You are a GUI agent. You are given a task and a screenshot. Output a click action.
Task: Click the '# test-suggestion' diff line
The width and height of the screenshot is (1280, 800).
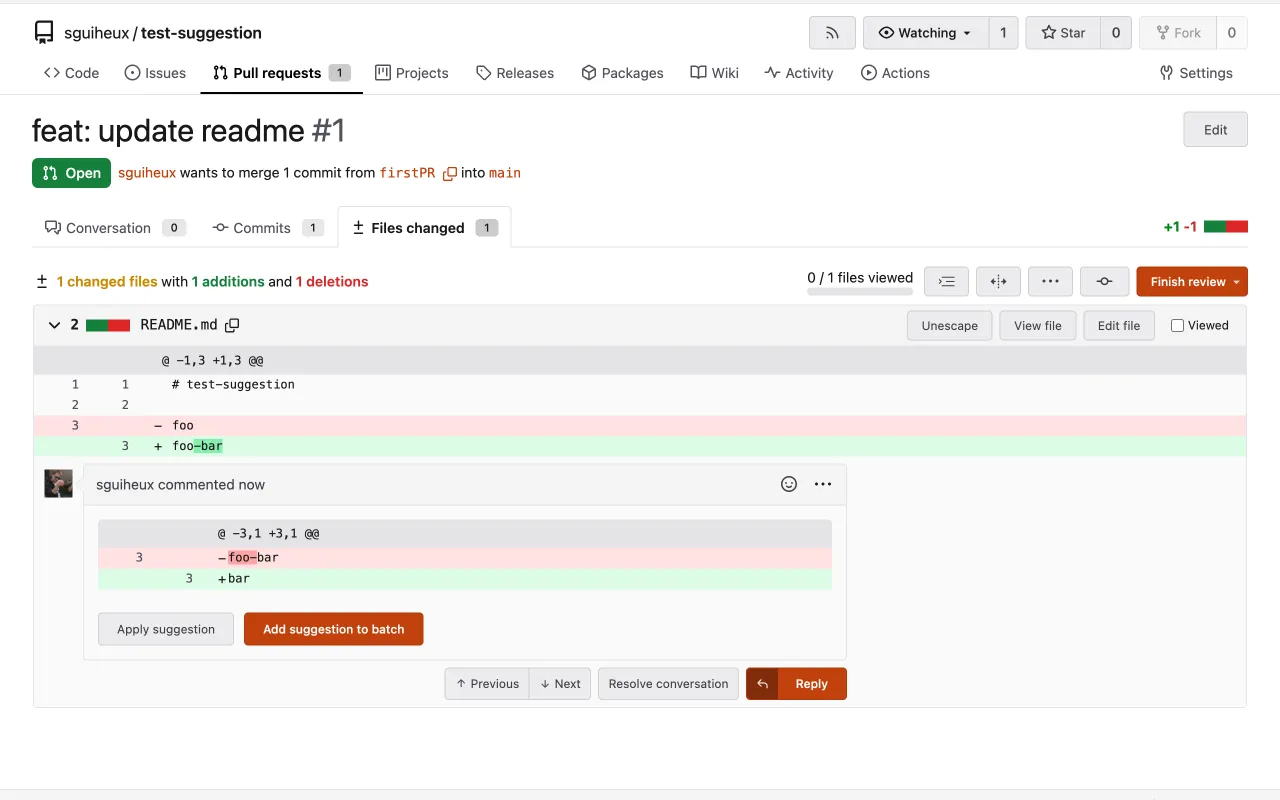click(x=640, y=384)
